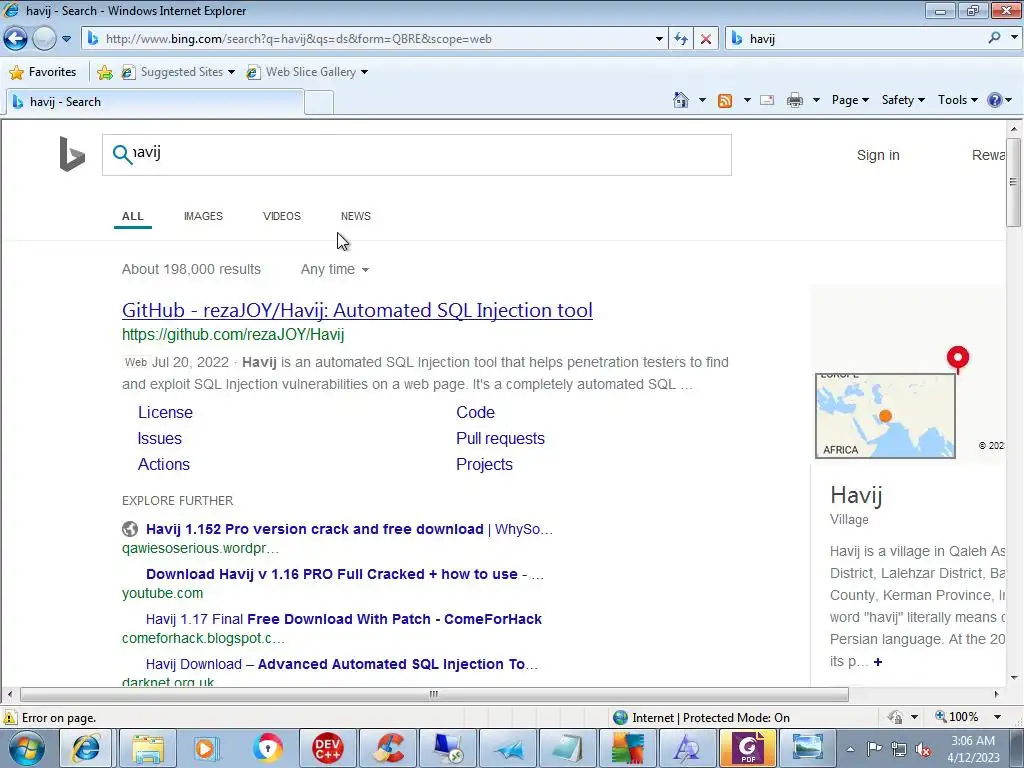Click the Refresh page icon

681,39
